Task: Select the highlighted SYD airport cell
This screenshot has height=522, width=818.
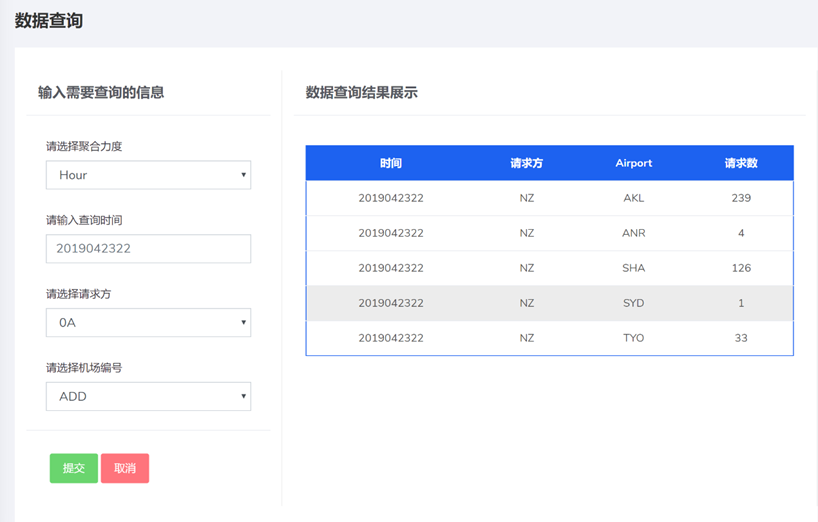Action: click(634, 303)
